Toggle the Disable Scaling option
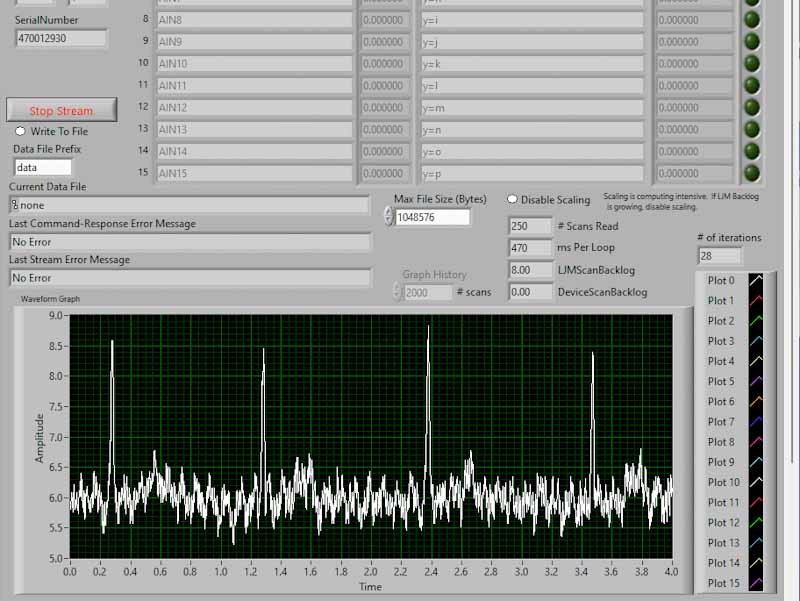 (x=512, y=200)
